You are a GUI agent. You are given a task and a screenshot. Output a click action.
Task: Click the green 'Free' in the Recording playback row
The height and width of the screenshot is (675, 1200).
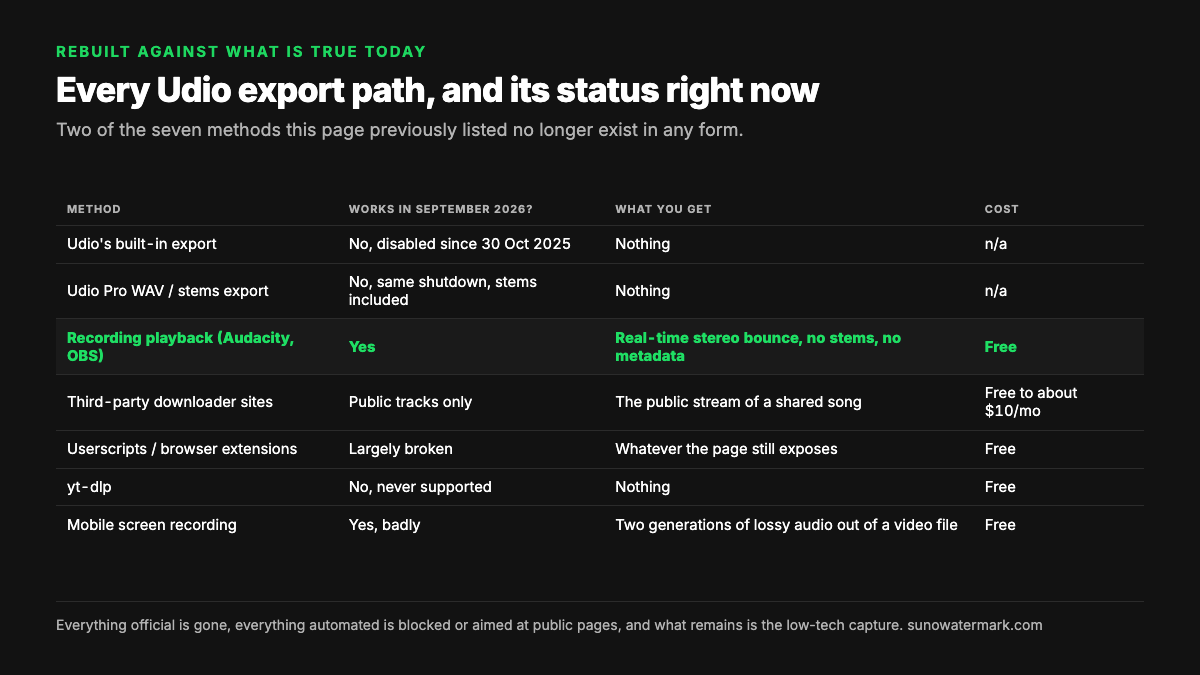(1000, 347)
